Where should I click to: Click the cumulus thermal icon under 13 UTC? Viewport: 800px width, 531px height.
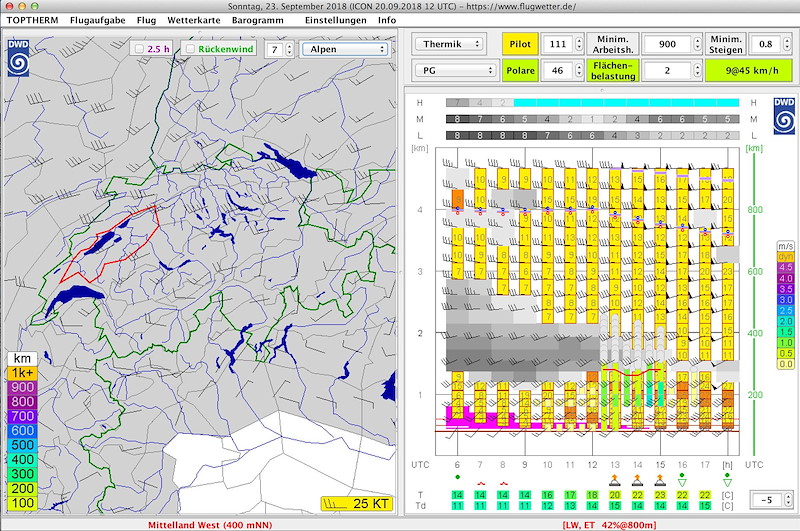(615, 480)
